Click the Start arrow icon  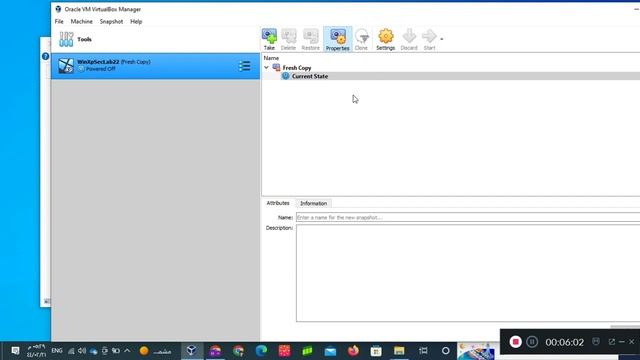pyautogui.click(x=429, y=39)
